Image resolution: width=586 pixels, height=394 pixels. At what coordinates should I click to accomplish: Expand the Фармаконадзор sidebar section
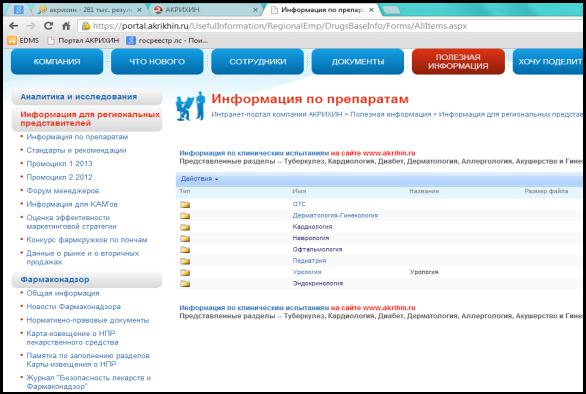87,280
